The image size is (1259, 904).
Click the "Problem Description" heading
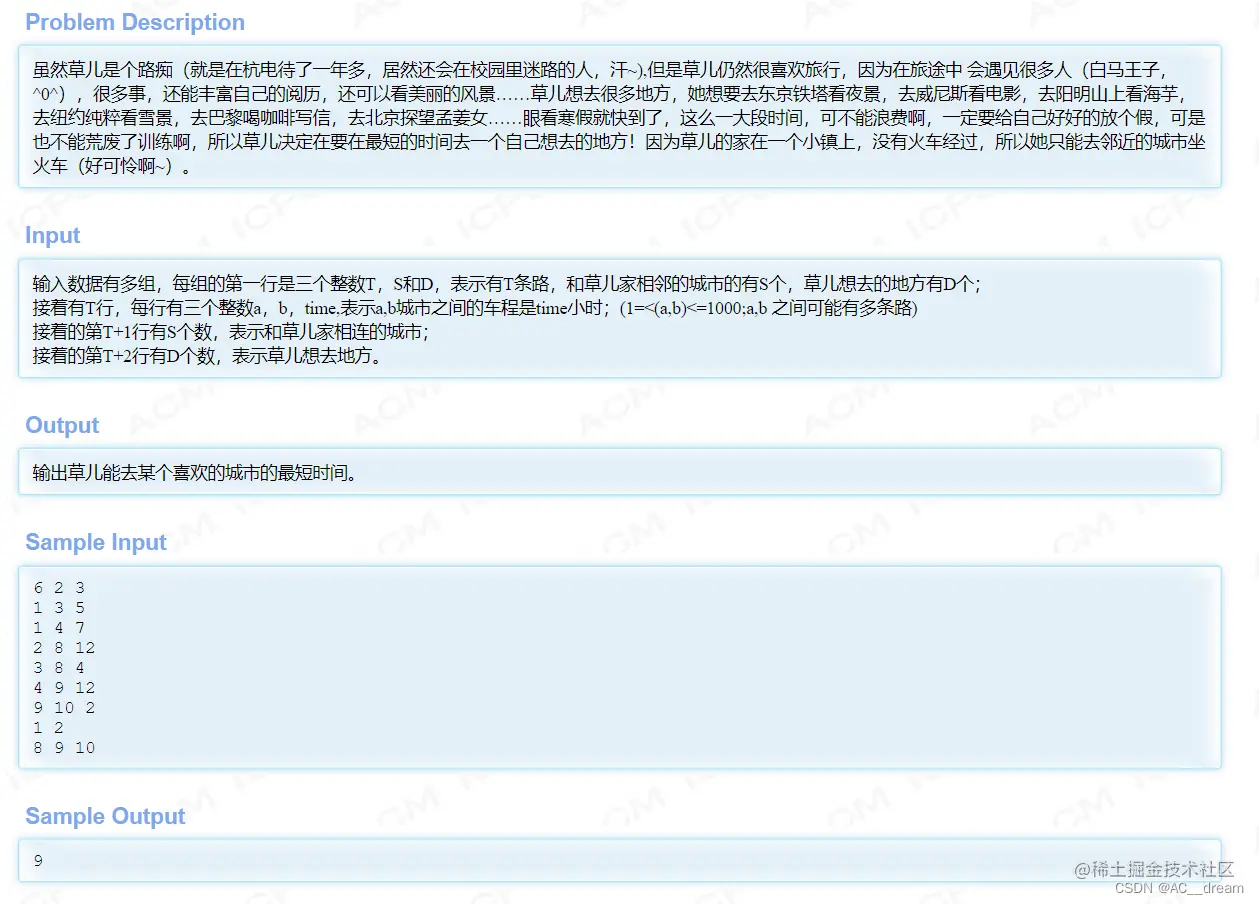(x=135, y=22)
